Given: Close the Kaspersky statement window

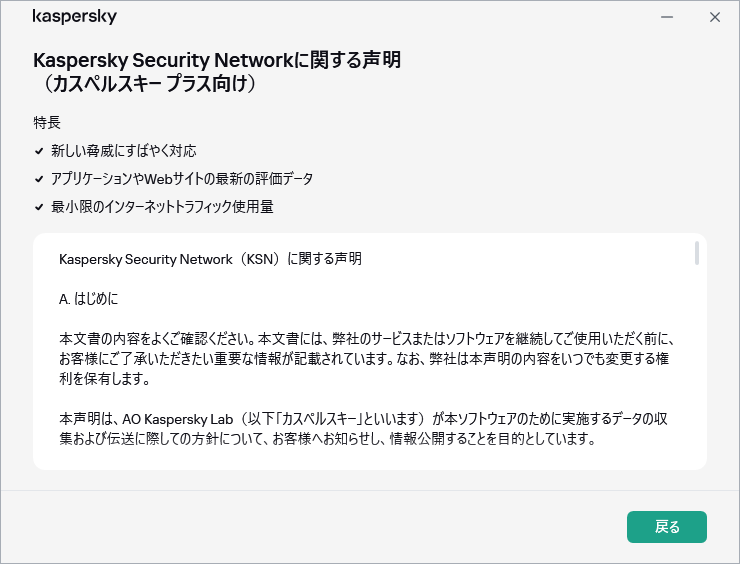Looking at the screenshot, I should click(x=715, y=17).
